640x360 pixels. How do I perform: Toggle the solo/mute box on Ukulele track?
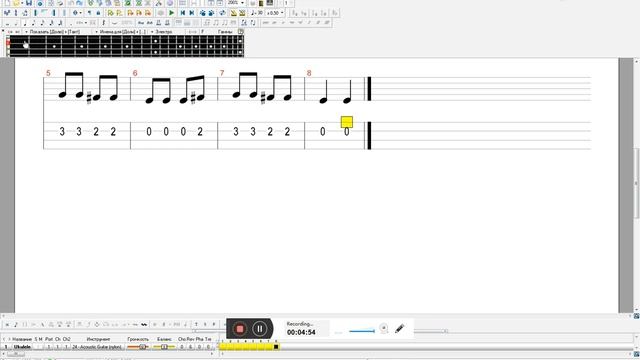(38, 347)
